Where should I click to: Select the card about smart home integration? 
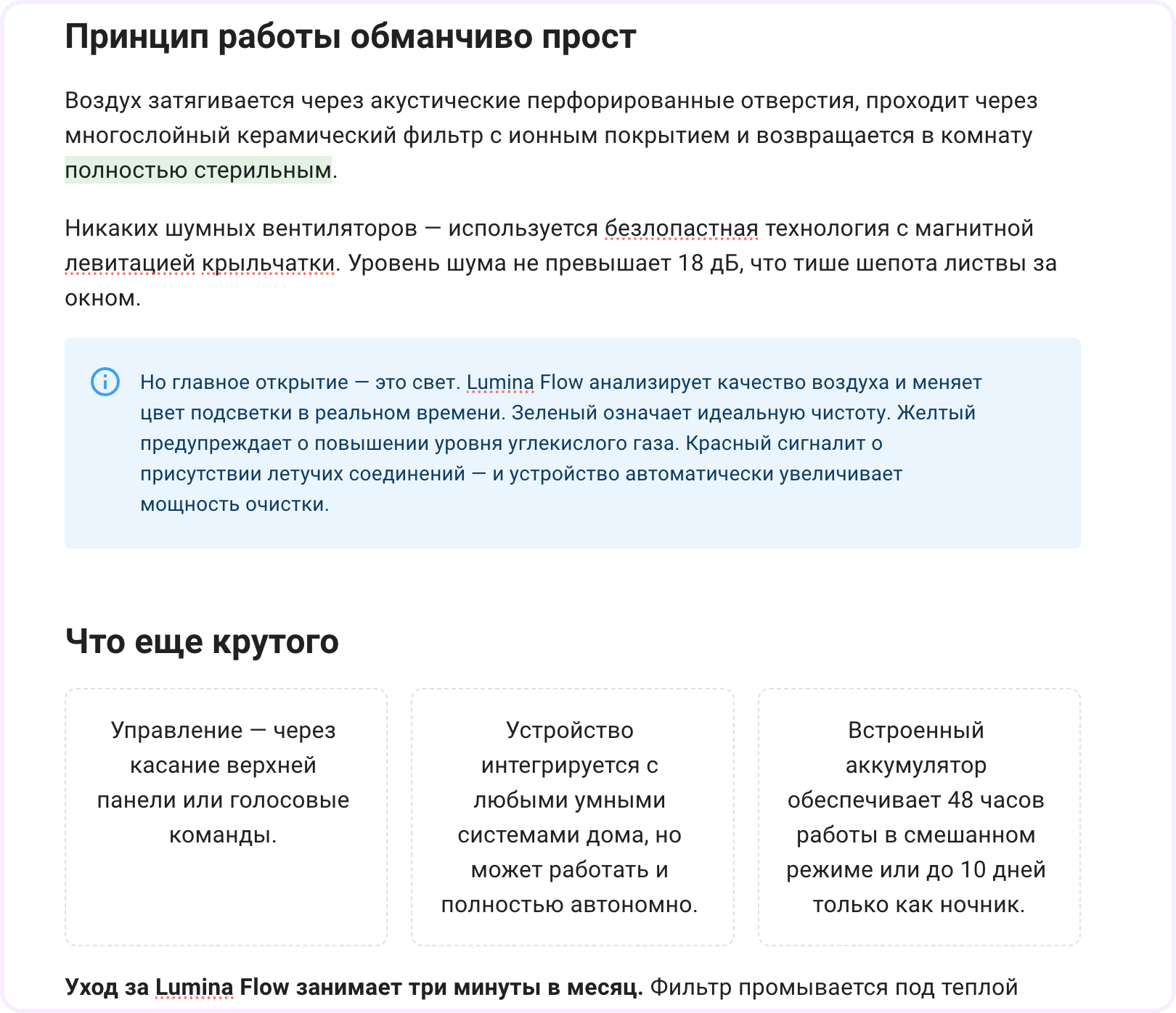(572, 816)
